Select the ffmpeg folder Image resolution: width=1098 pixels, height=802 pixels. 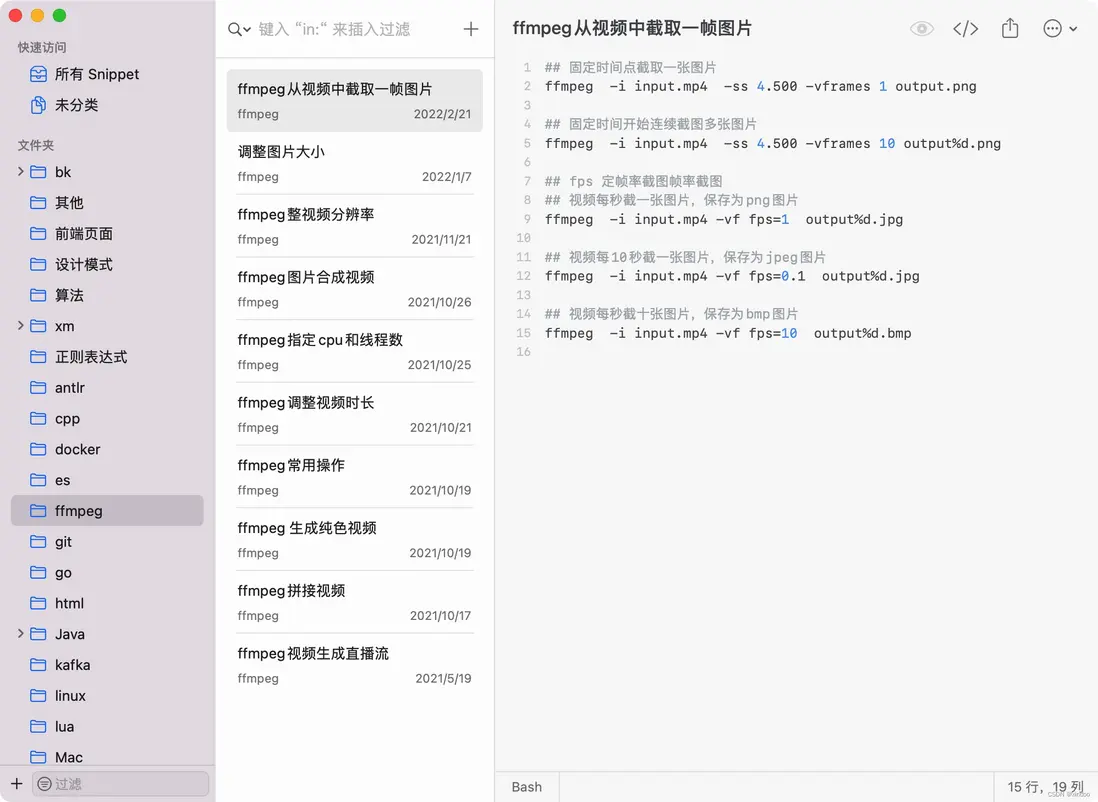(x=107, y=511)
